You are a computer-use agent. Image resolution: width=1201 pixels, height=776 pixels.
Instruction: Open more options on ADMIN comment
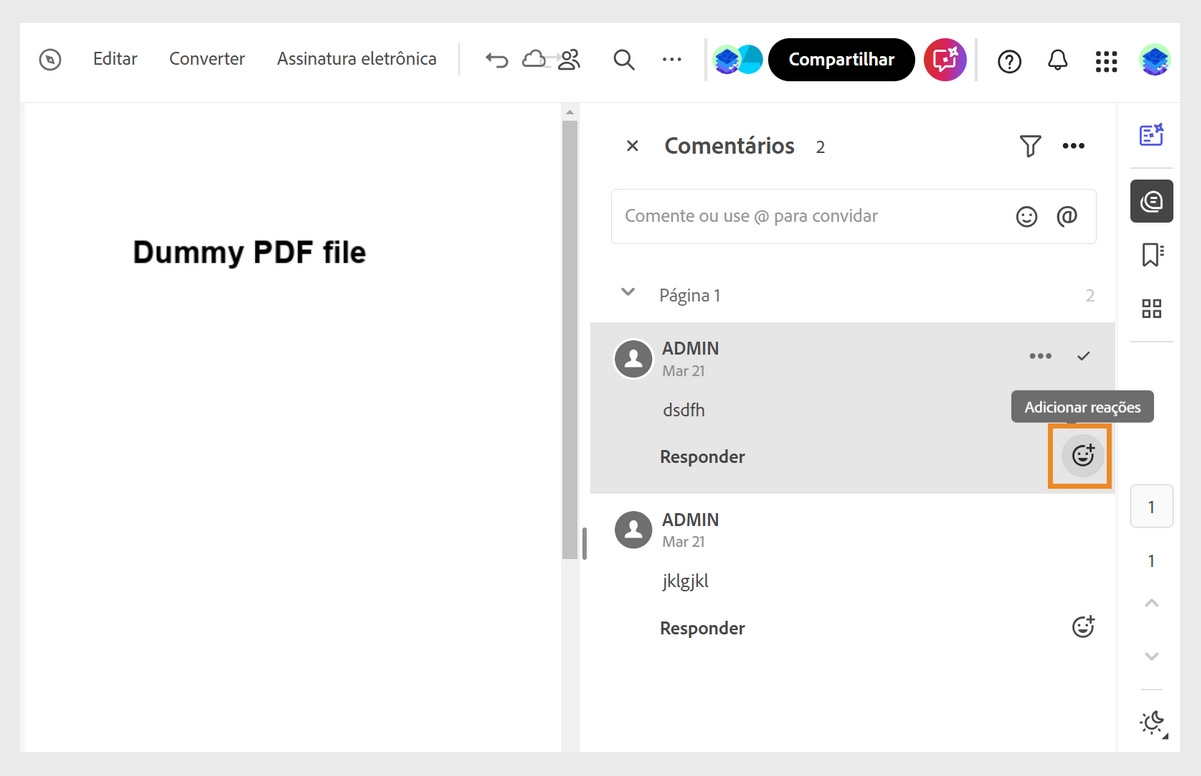[x=1040, y=355]
